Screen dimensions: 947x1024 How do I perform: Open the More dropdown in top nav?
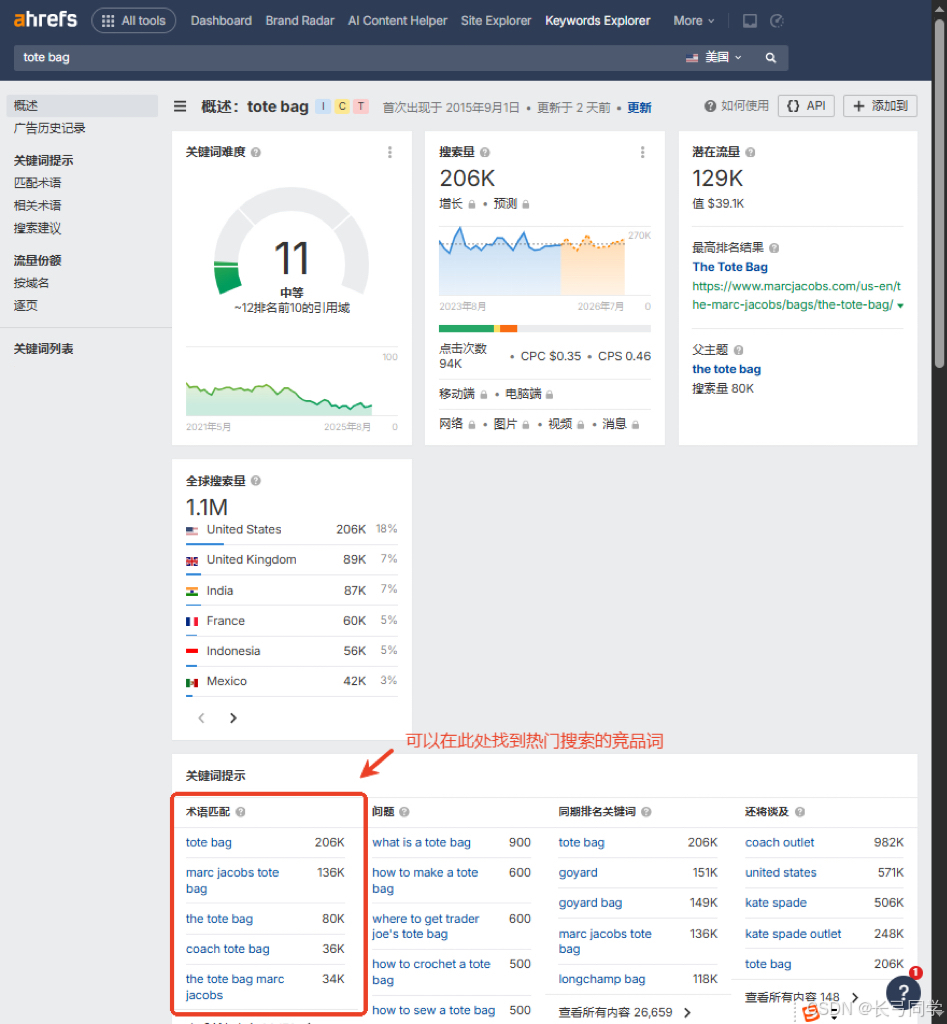pos(694,21)
